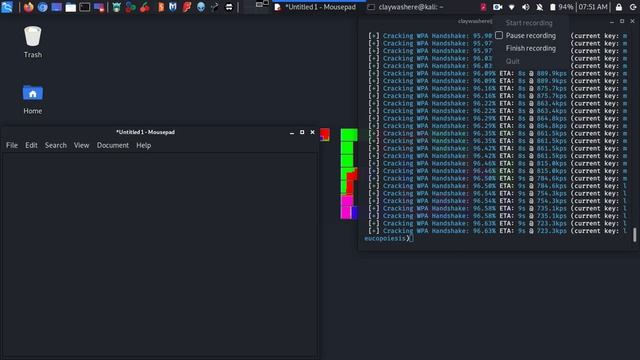Open the Kali applications menu
The image size is (640, 360).
click(x=7, y=7)
